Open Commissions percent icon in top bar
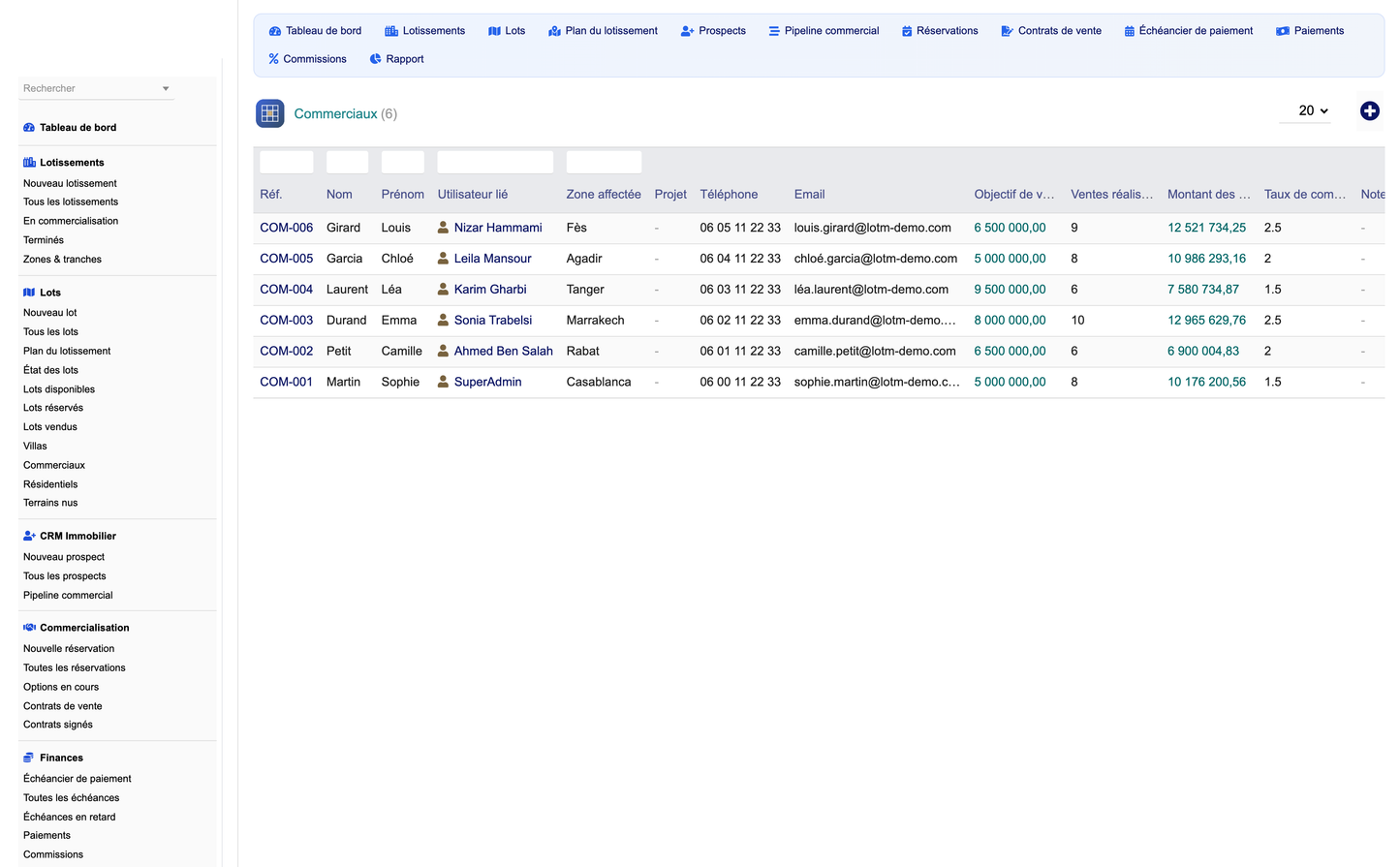The image size is (1400, 867). (273, 59)
